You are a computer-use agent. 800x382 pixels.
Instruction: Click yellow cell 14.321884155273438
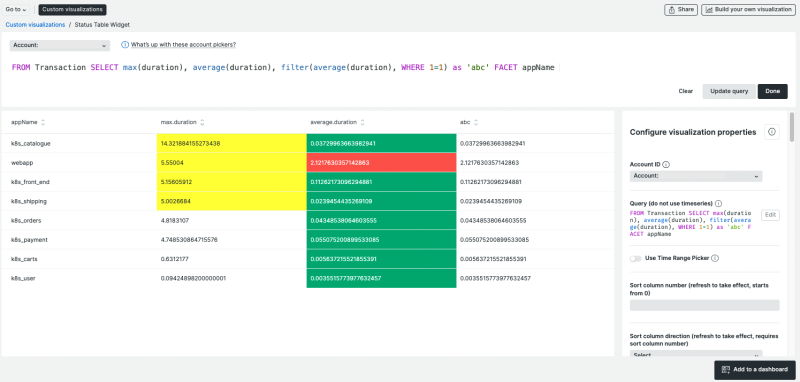pos(232,144)
